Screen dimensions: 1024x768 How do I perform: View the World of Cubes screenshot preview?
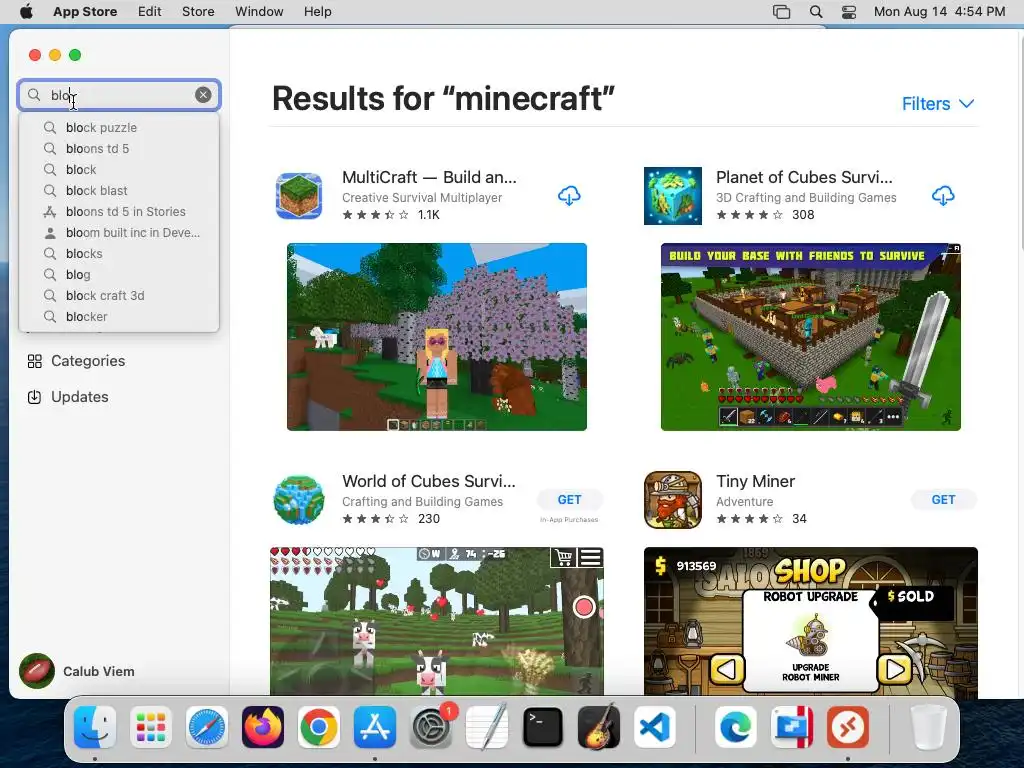coord(437,620)
